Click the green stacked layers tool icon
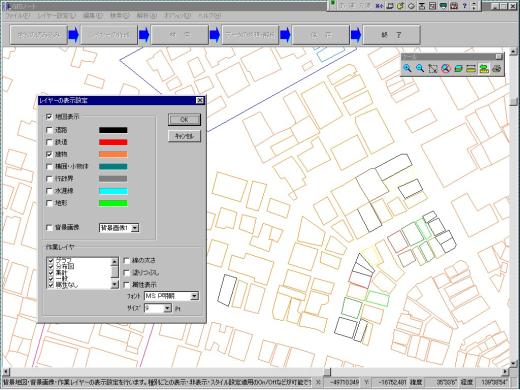Viewport: 520px width, 390px height. [458, 69]
